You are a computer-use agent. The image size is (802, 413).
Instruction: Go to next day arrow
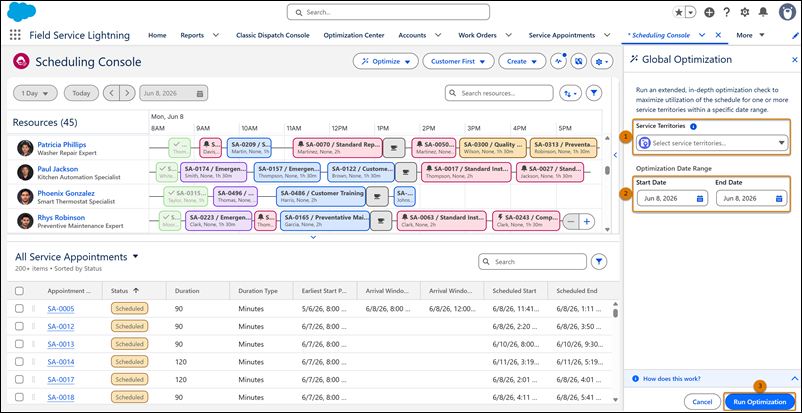(128, 93)
